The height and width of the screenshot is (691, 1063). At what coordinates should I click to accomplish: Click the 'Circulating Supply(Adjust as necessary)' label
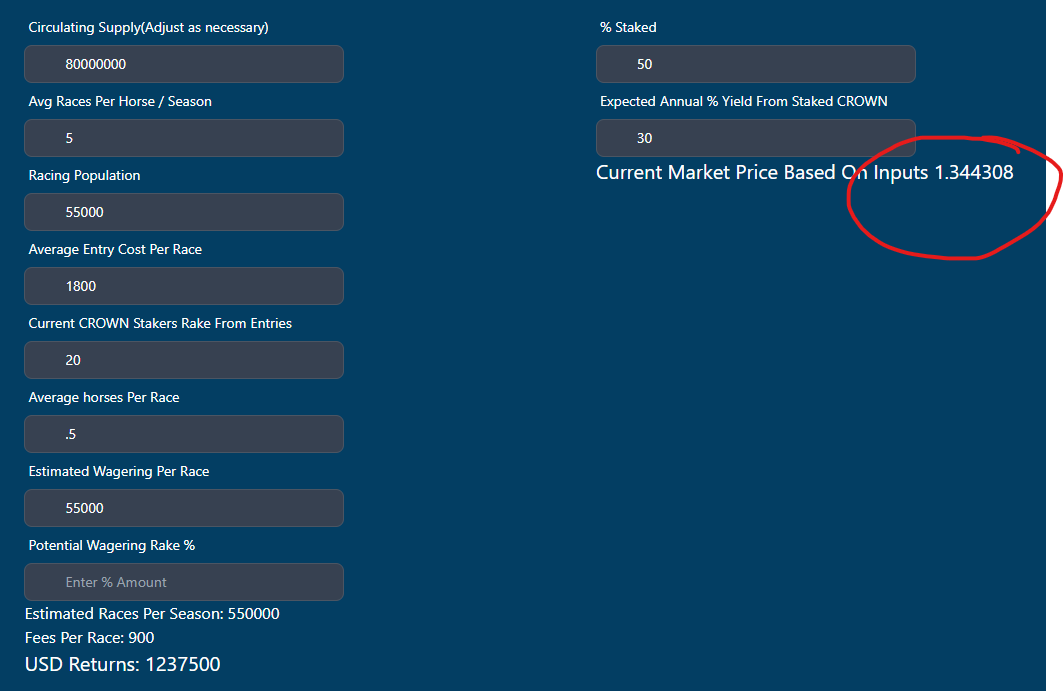pyautogui.click(x=148, y=28)
